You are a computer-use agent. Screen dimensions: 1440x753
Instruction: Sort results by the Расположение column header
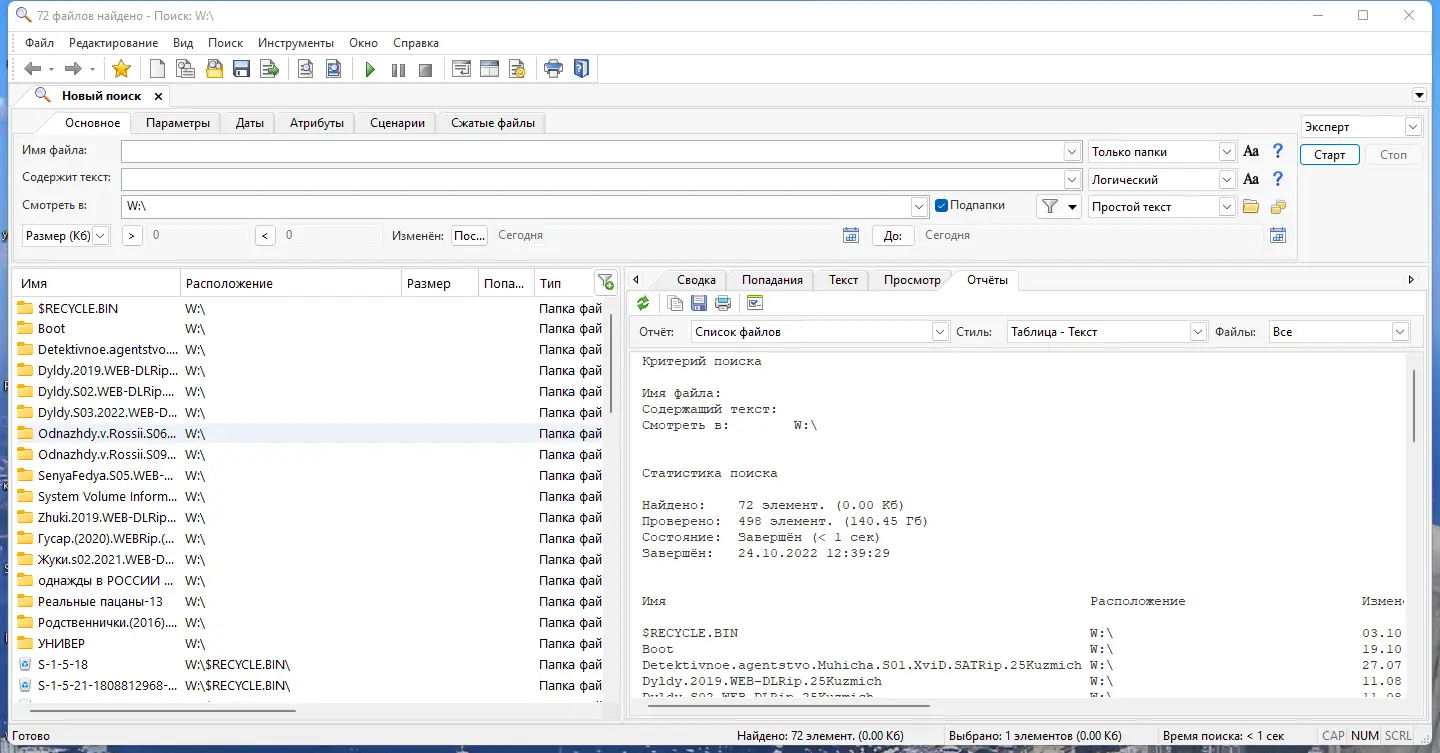[291, 283]
